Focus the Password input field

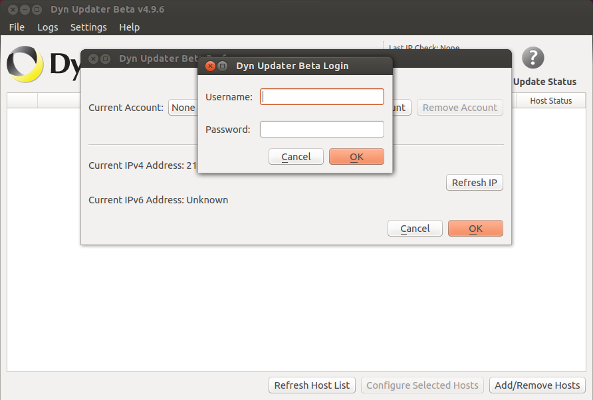click(x=322, y=129)
